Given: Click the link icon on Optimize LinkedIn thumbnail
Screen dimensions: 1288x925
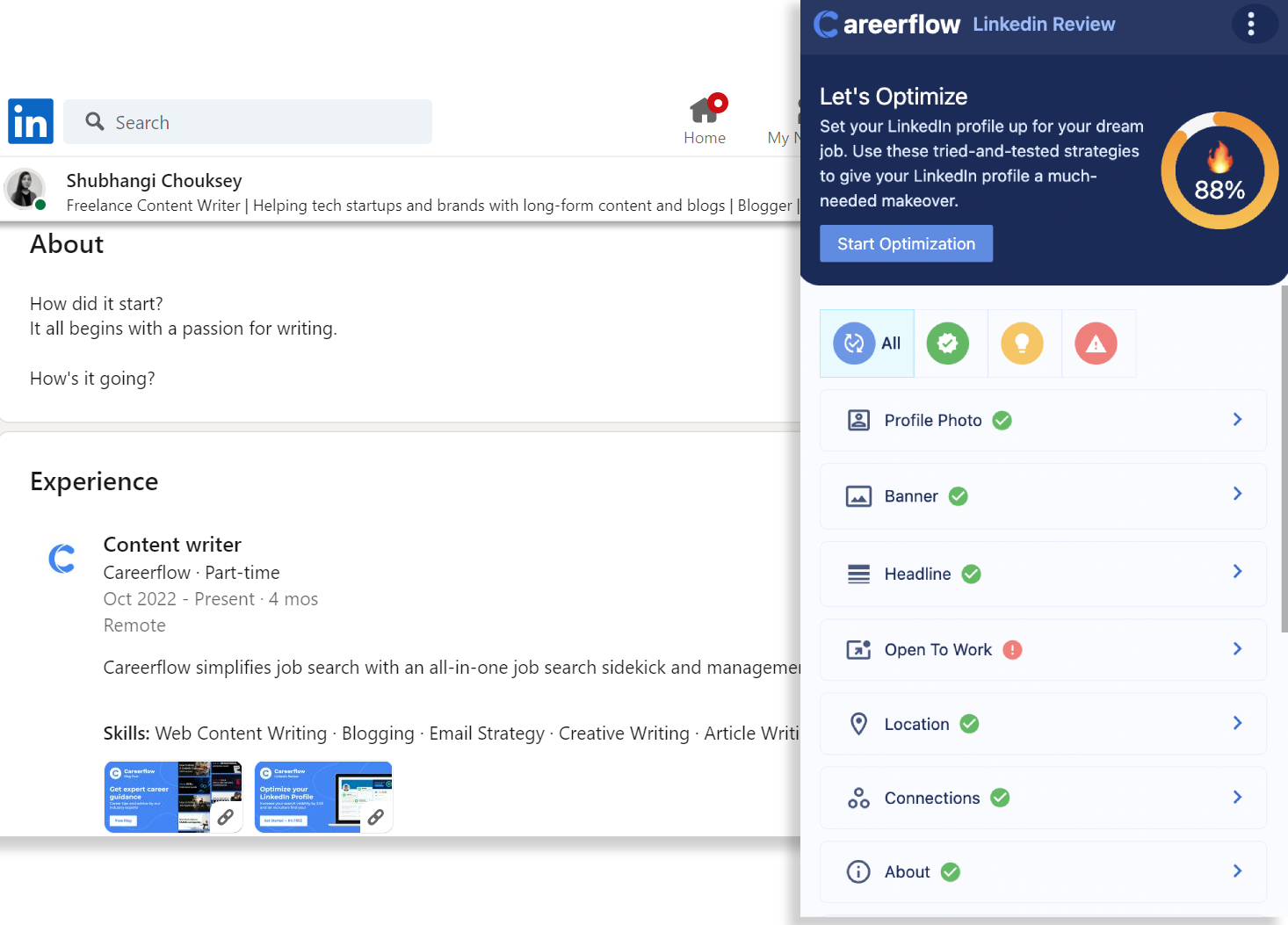Looking at the screenshot, I should coord(376,817).
